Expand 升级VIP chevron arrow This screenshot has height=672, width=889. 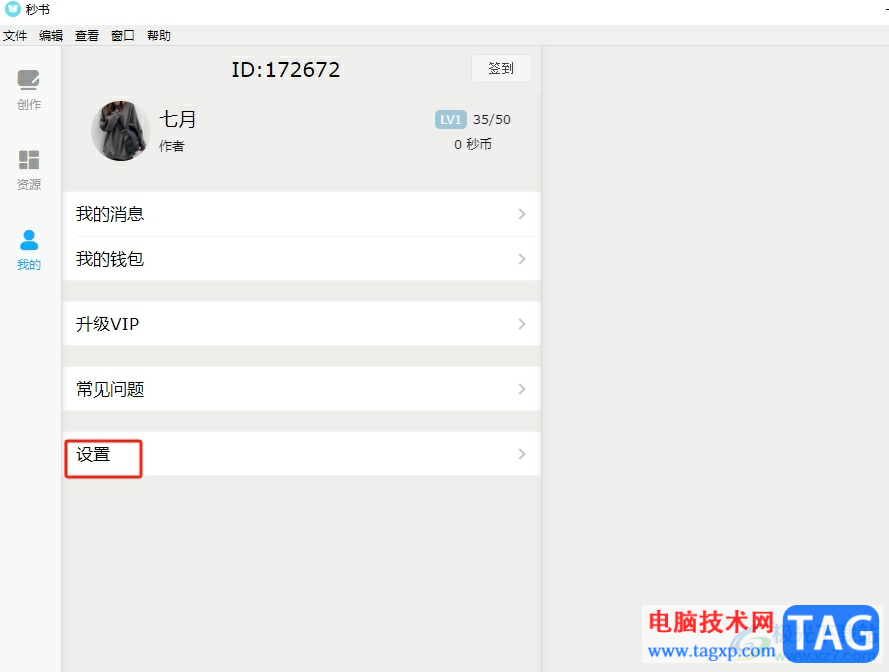(522, 324)
